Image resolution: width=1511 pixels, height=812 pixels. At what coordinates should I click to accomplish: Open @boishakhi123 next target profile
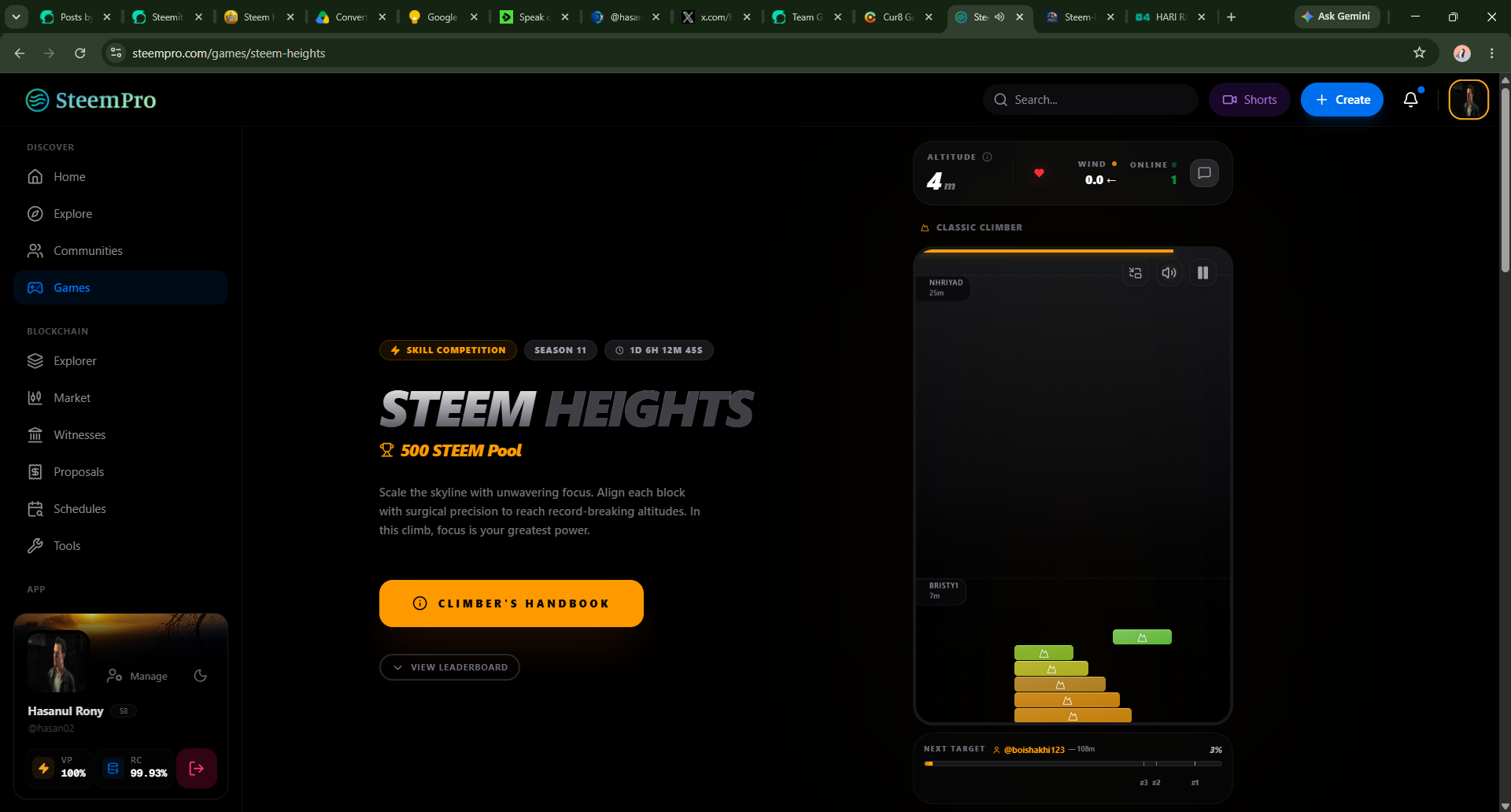click(1034, 750)
